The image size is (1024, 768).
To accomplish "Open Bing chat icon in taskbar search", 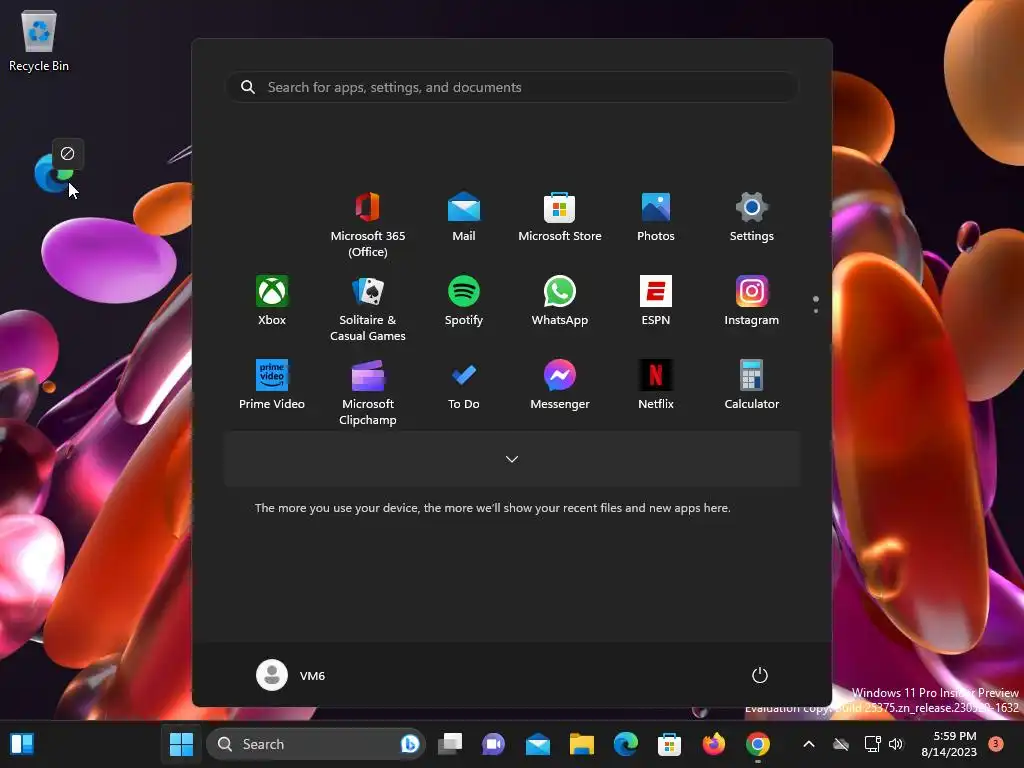I will coord(409,744).
